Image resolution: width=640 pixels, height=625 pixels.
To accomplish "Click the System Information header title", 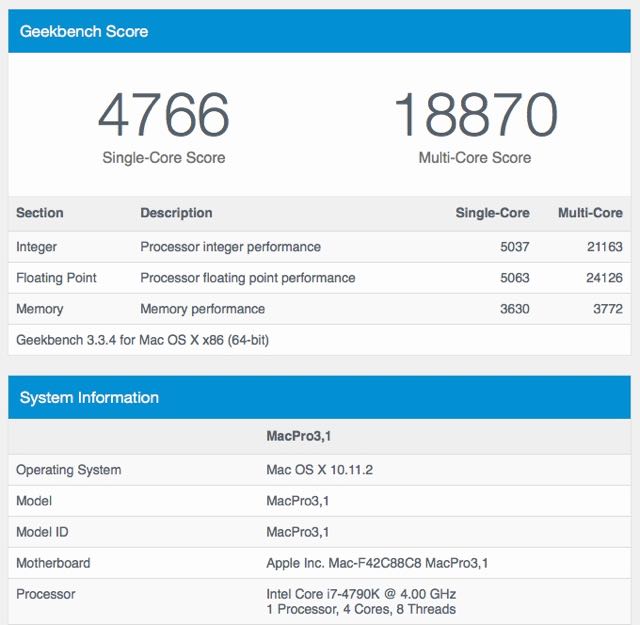I will click(89, 398).
